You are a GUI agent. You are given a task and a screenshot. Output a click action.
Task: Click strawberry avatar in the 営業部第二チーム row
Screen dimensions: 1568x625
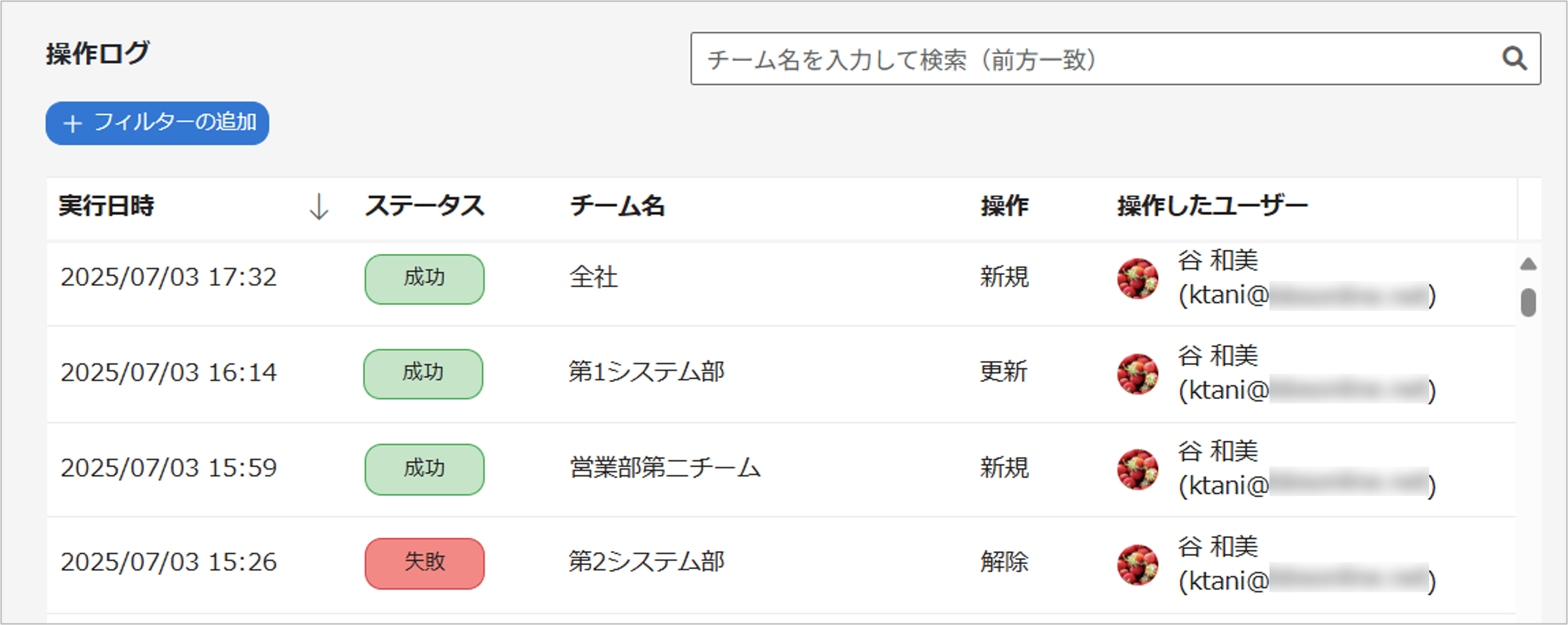pyautogui.click(x=1137, y=469)
